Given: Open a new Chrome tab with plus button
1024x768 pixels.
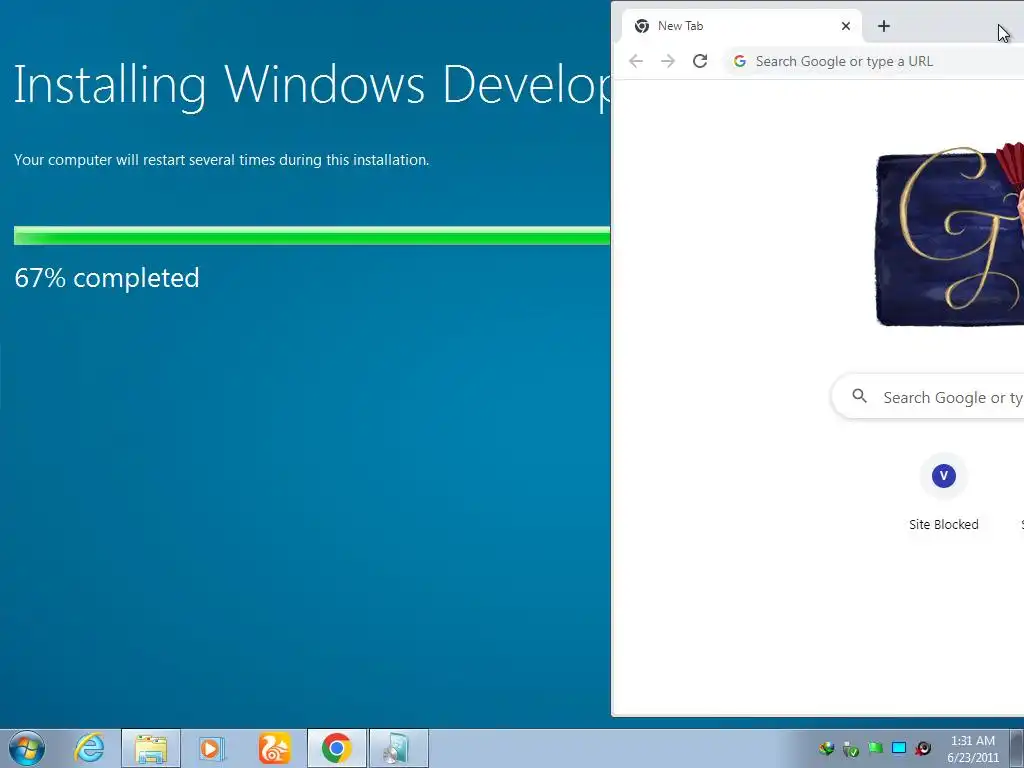Looking at the screenshot, I should point(884,26).
